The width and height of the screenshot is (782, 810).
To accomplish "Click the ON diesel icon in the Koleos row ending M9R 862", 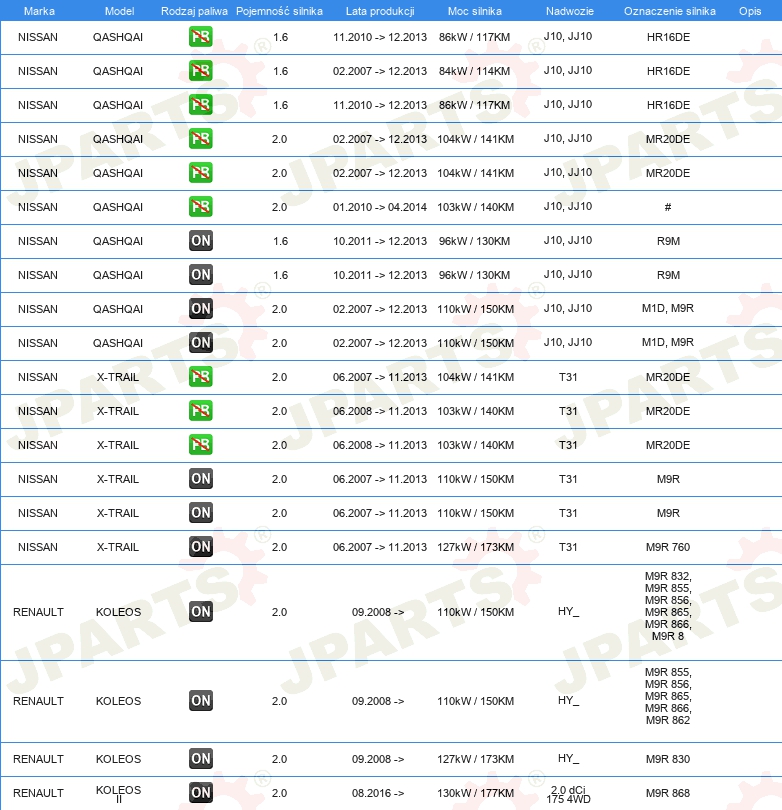I will click(200, 701).
